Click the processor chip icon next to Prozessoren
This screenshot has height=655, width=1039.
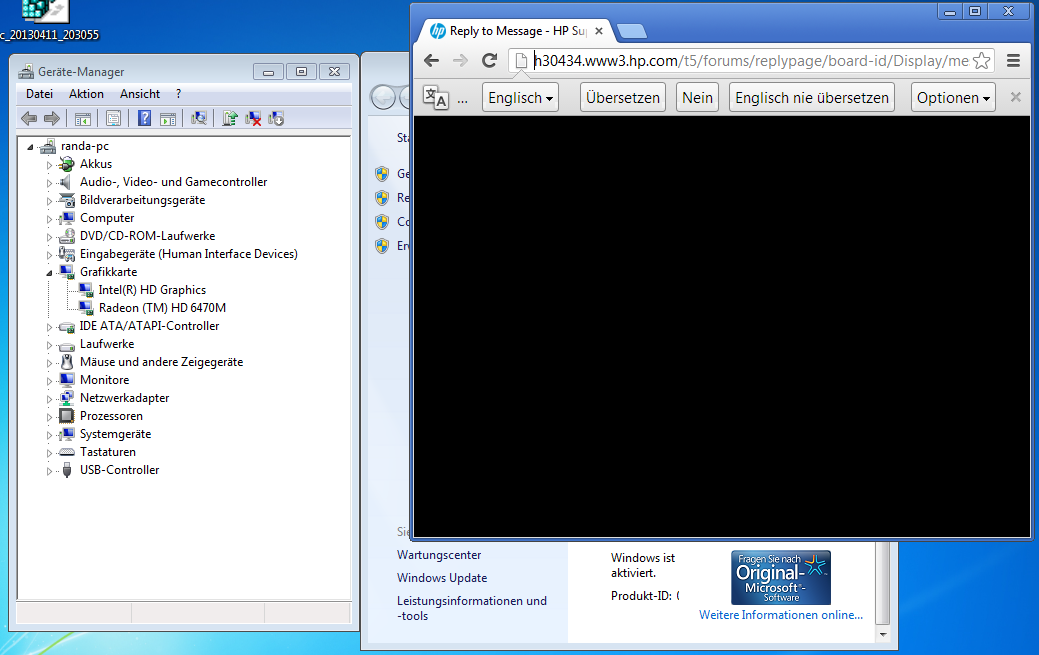point(66,416)
